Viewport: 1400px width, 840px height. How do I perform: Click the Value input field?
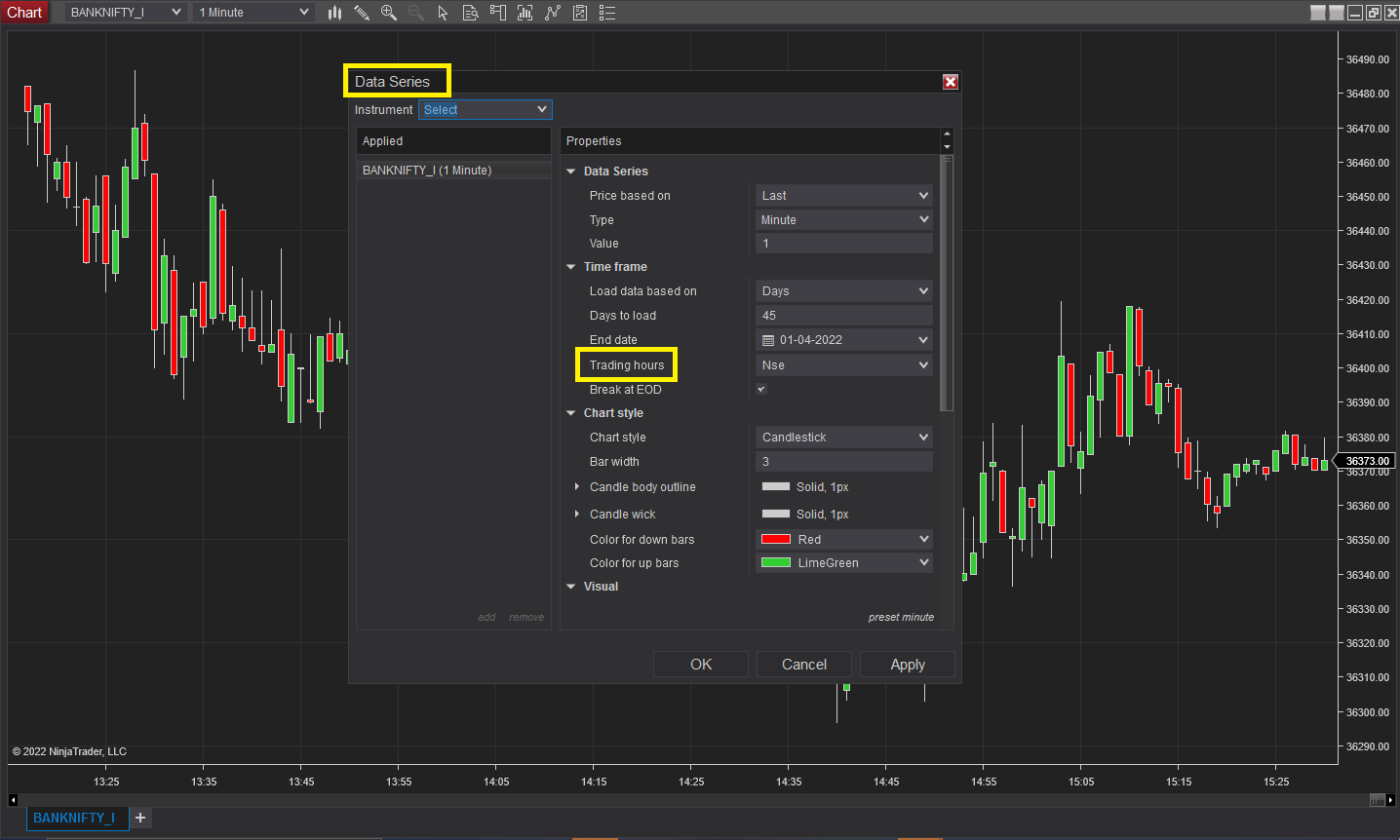pyautogui.click(x=844, y=244)
